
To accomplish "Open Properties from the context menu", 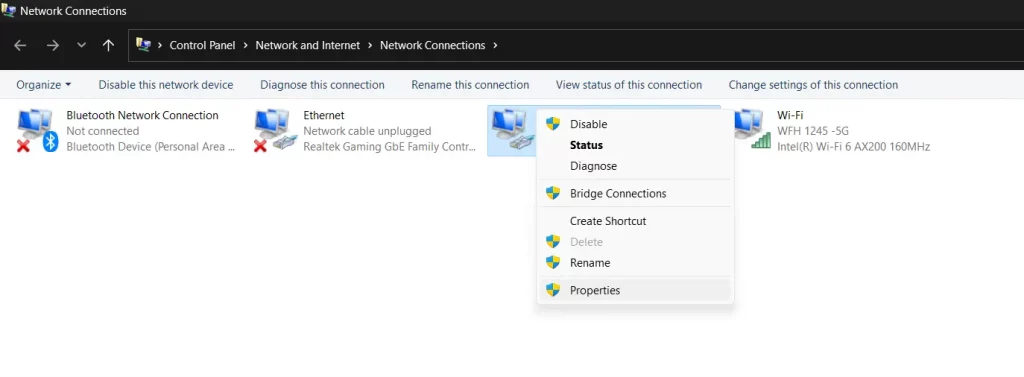I will pos(635,290).
